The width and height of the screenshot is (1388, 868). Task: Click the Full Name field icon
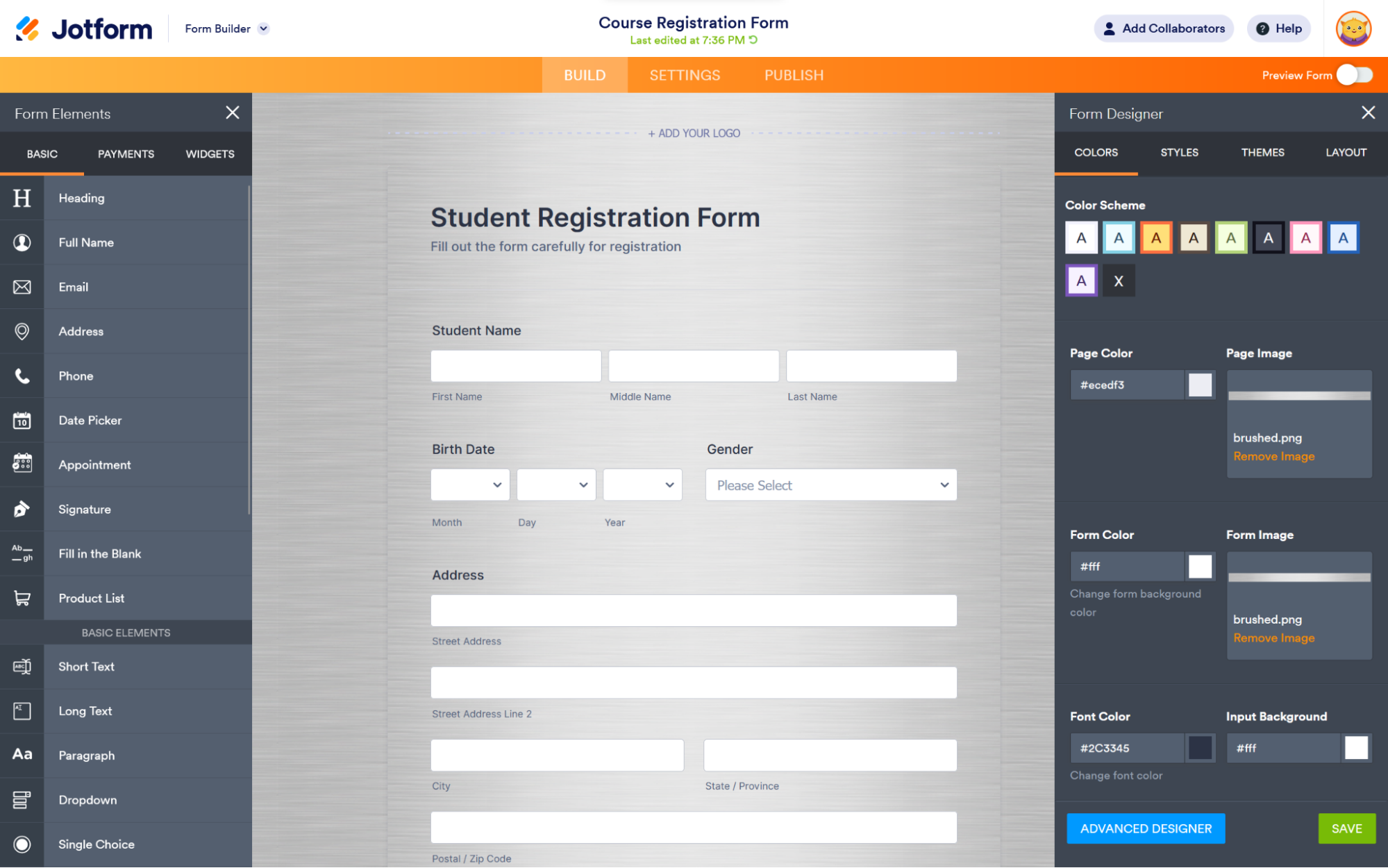(x=22, y=243)
